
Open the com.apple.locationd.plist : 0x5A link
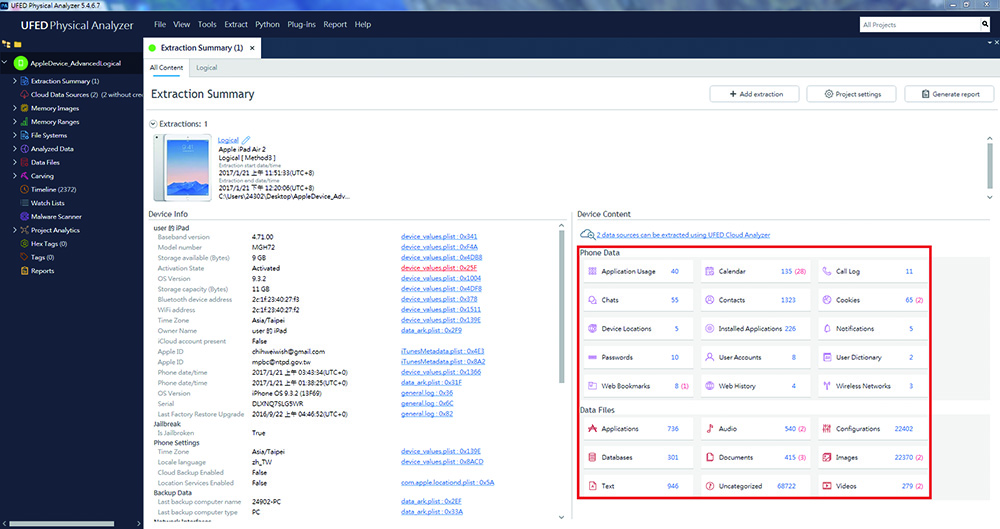click(447, 482)
